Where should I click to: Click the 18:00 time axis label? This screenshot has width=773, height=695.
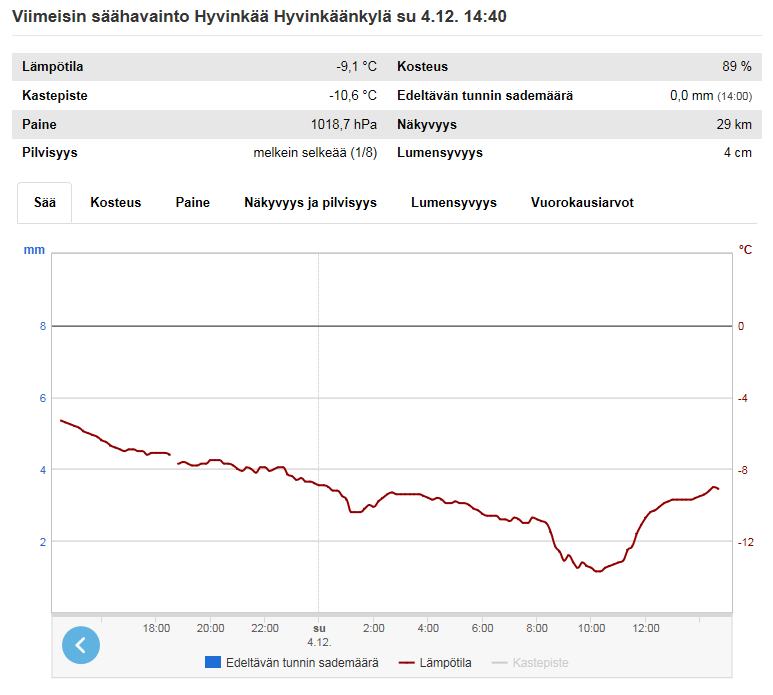[156, 628]
